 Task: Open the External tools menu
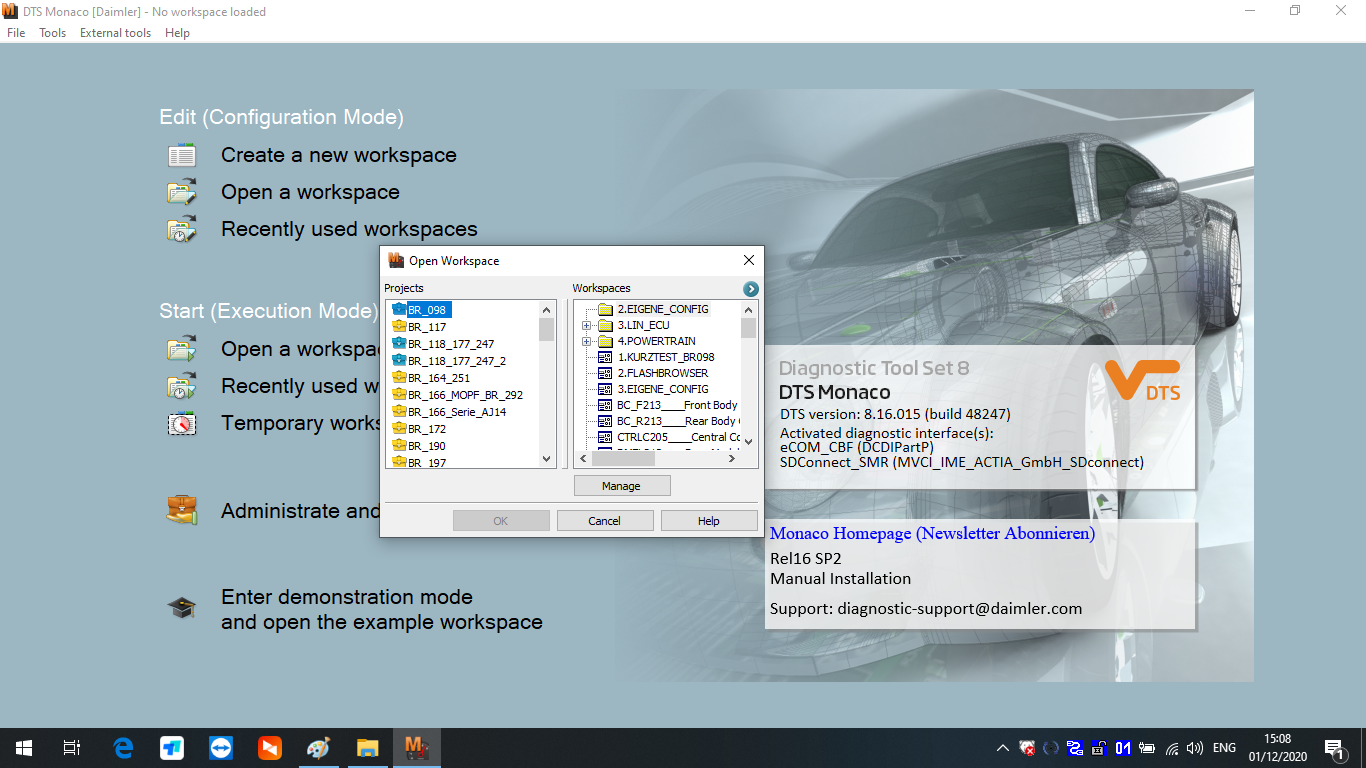pyautogui.click(x=116, y=33)
